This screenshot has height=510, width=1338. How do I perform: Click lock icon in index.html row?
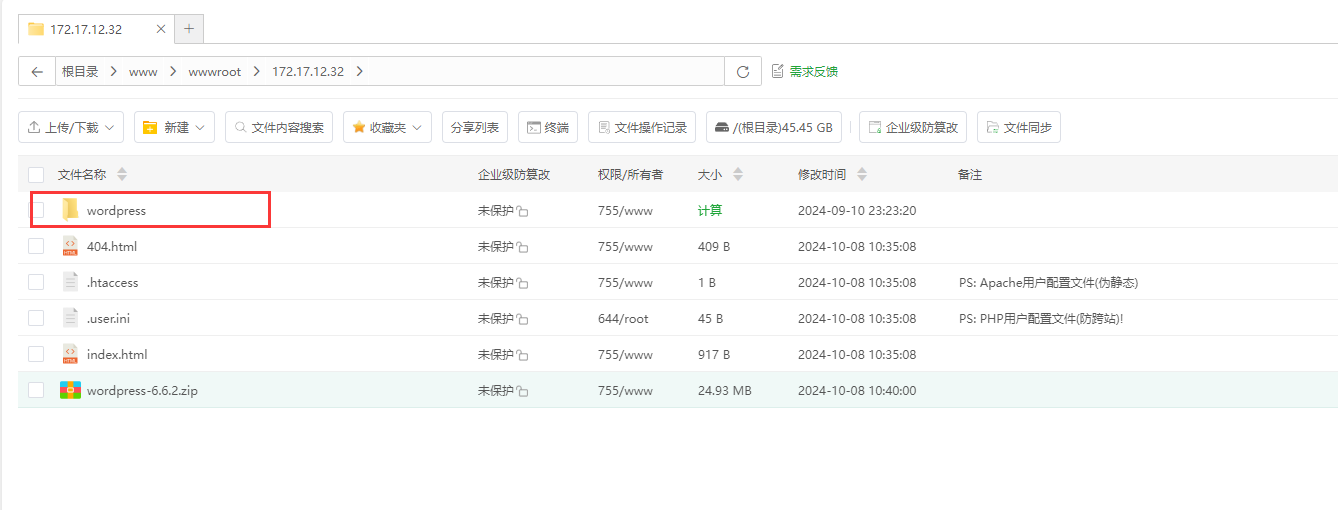point(522,355)
